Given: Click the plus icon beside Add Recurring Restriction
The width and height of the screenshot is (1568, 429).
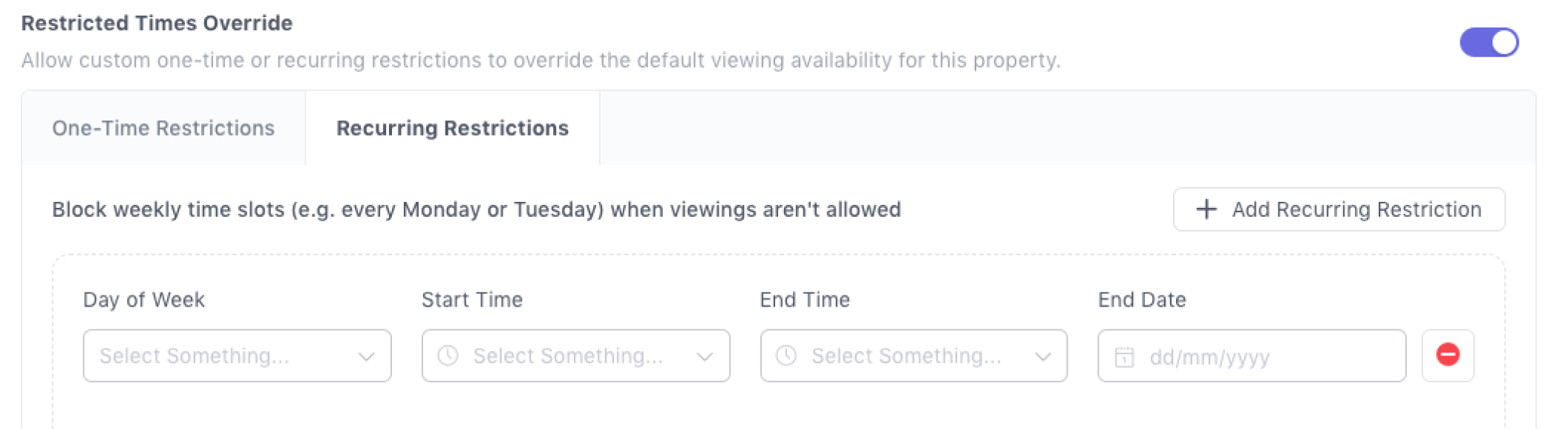Looking at the screenshot, I should (x=1206, y=209).
